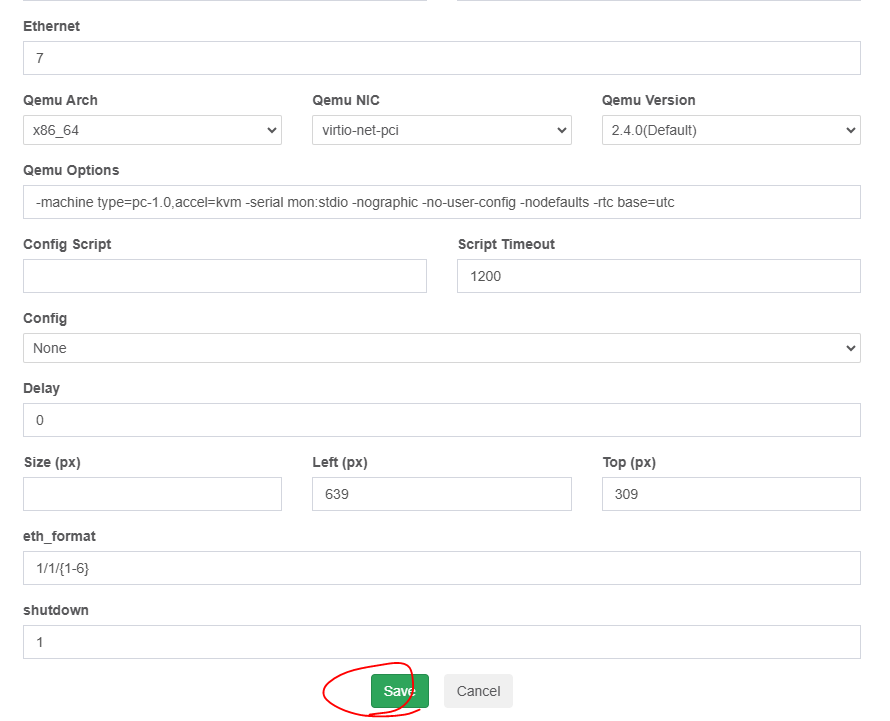This screenshot has height=721, width=890.
Task: Click the Ethernet label
Action: point(51,26)
